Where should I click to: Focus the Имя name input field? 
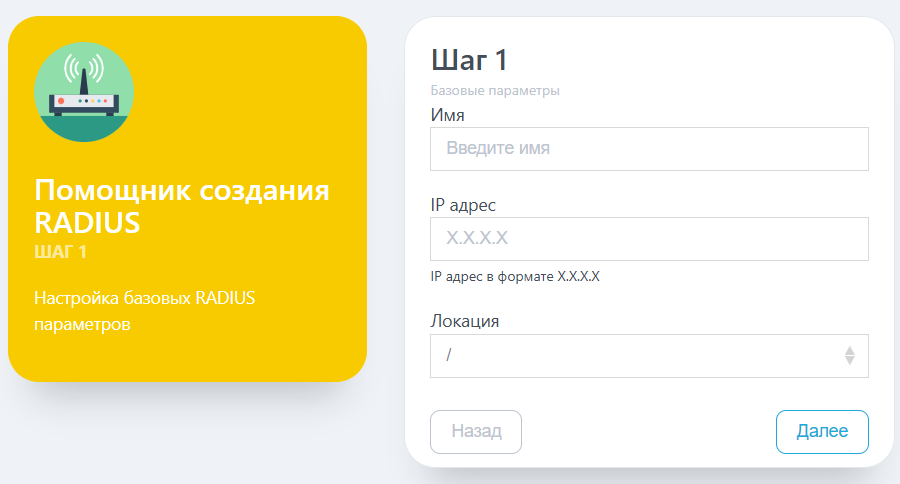point(649,149)
